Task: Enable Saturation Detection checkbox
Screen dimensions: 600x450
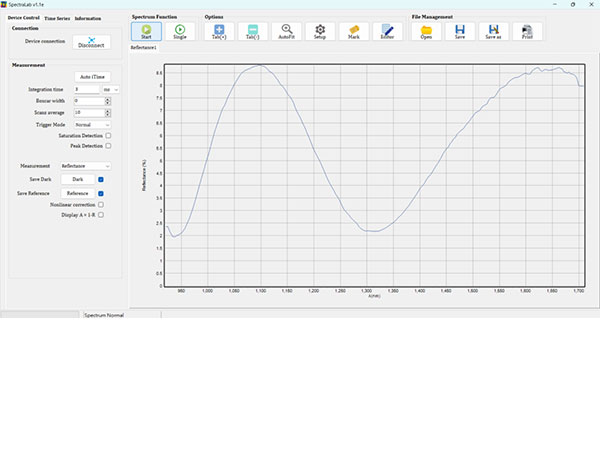Action: coord(108,135)
